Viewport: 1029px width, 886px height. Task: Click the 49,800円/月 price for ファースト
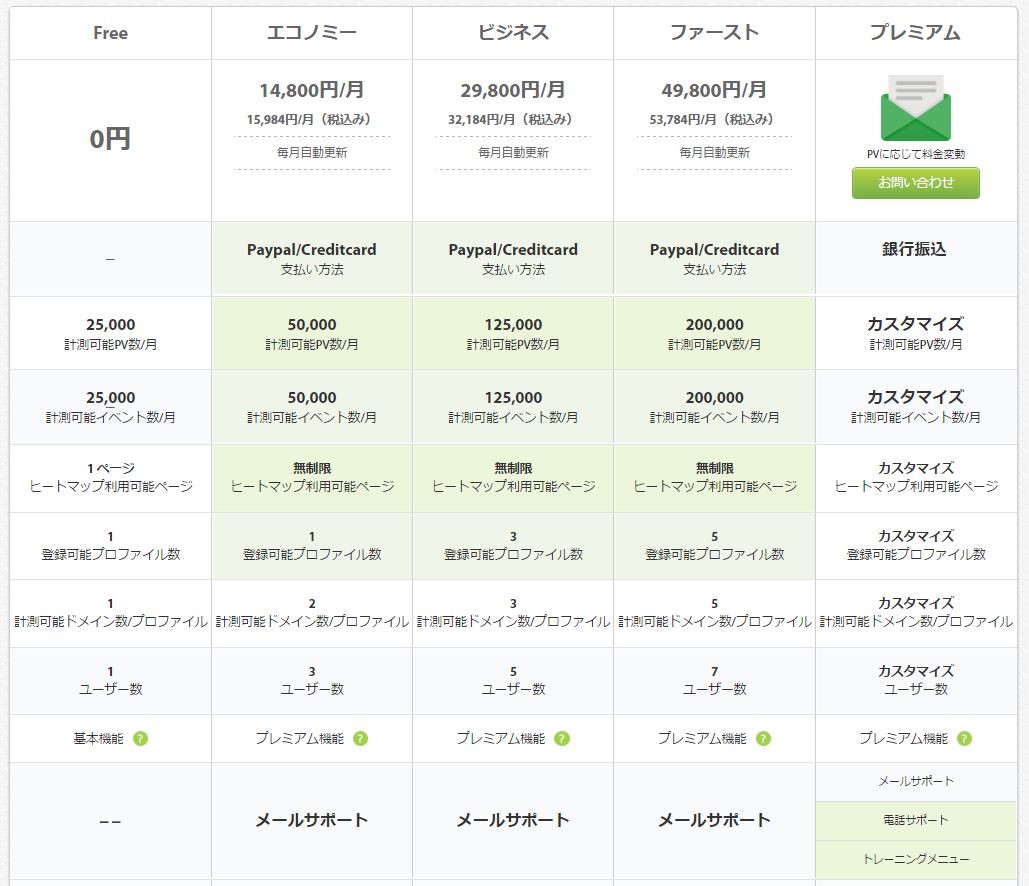714,90
